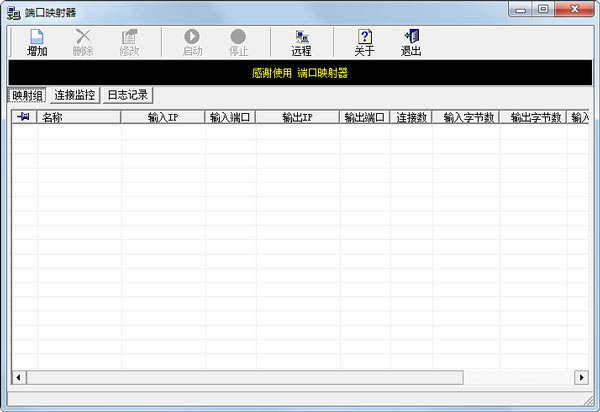The height and width of the screenshot is (412, 600).
Task: Switch to the 映射组 tab
Action: pyautogui.click(x=27, y=95)
